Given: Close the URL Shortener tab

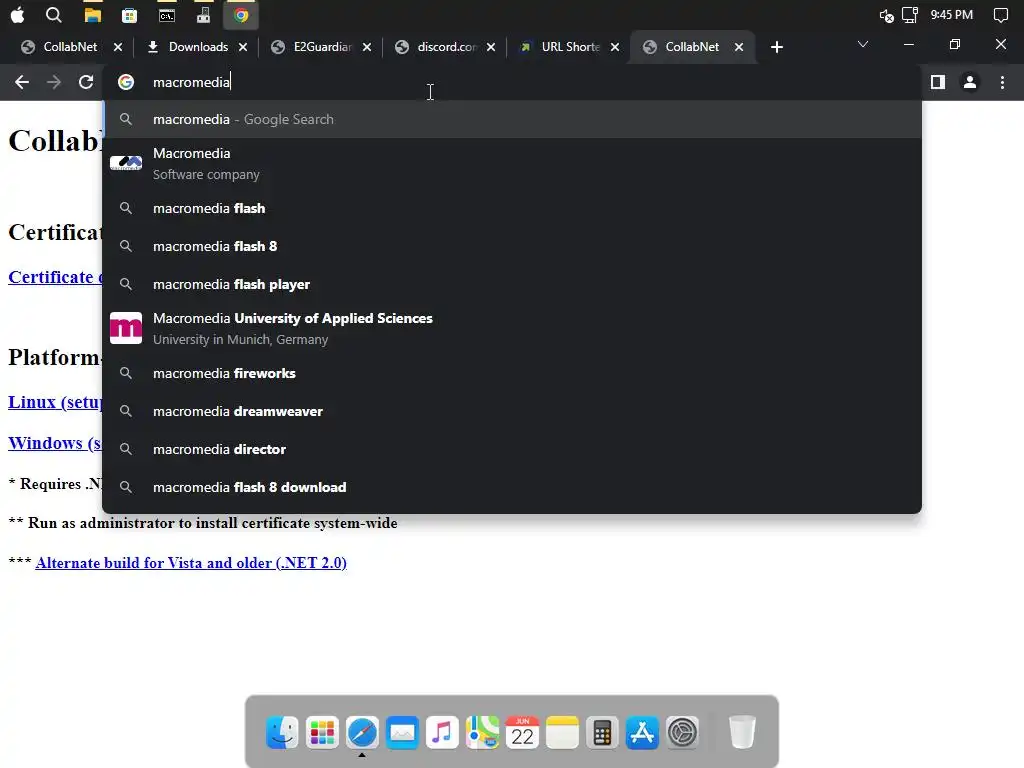Looking at the screenshot, I should click(615, 47).
